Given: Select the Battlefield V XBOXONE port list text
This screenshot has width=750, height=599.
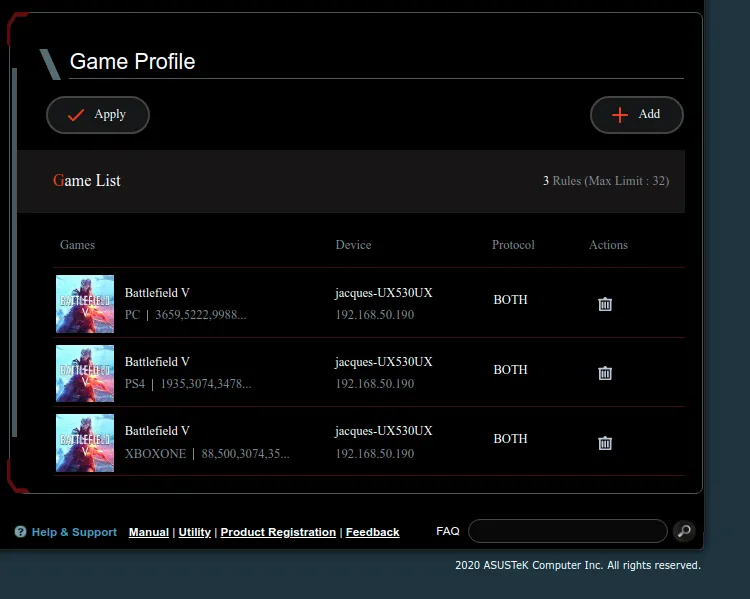Looking at the screenshot, I should point(245,454).
